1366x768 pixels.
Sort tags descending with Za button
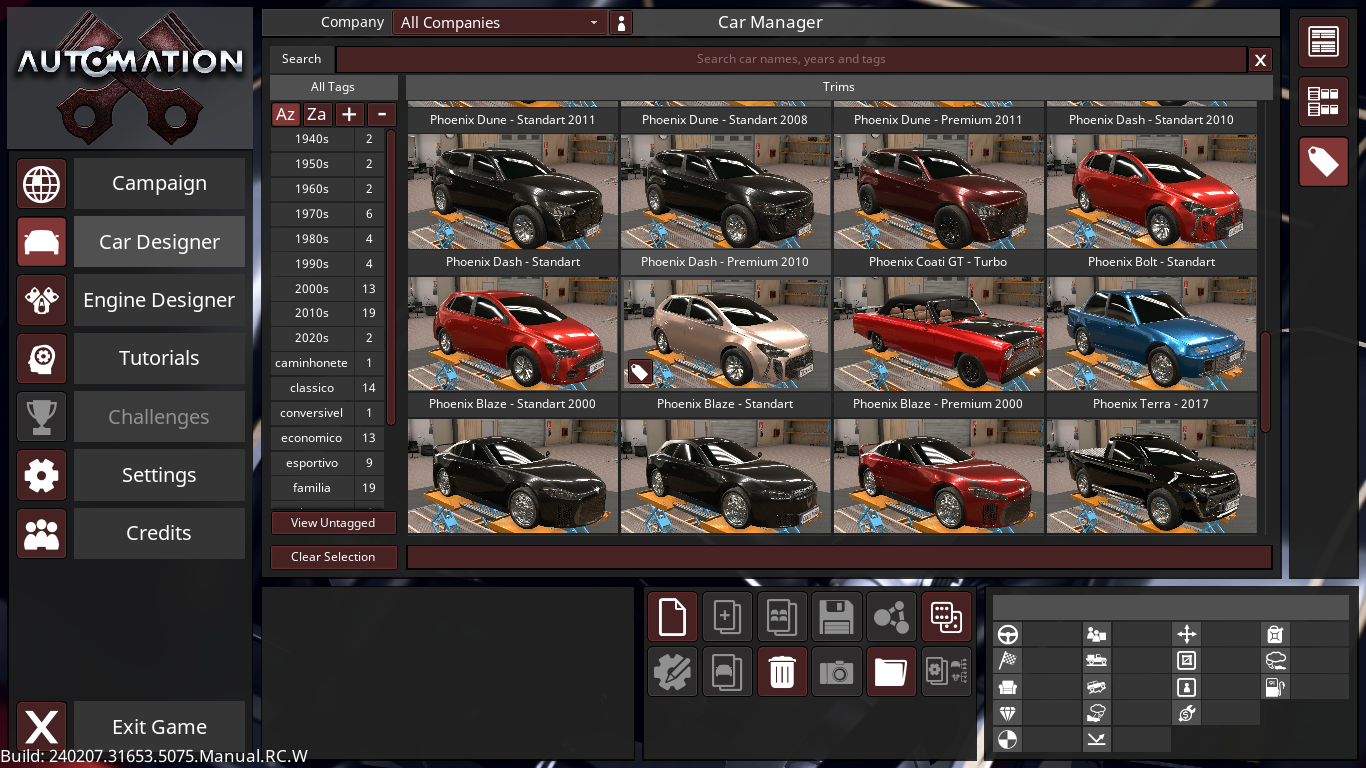coord(317,114)
